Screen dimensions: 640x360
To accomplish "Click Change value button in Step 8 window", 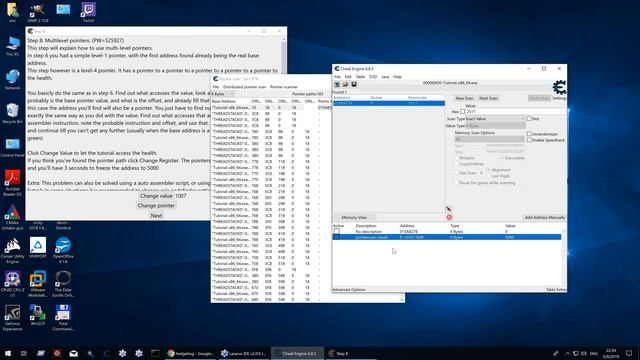I will tap(156, 196).
